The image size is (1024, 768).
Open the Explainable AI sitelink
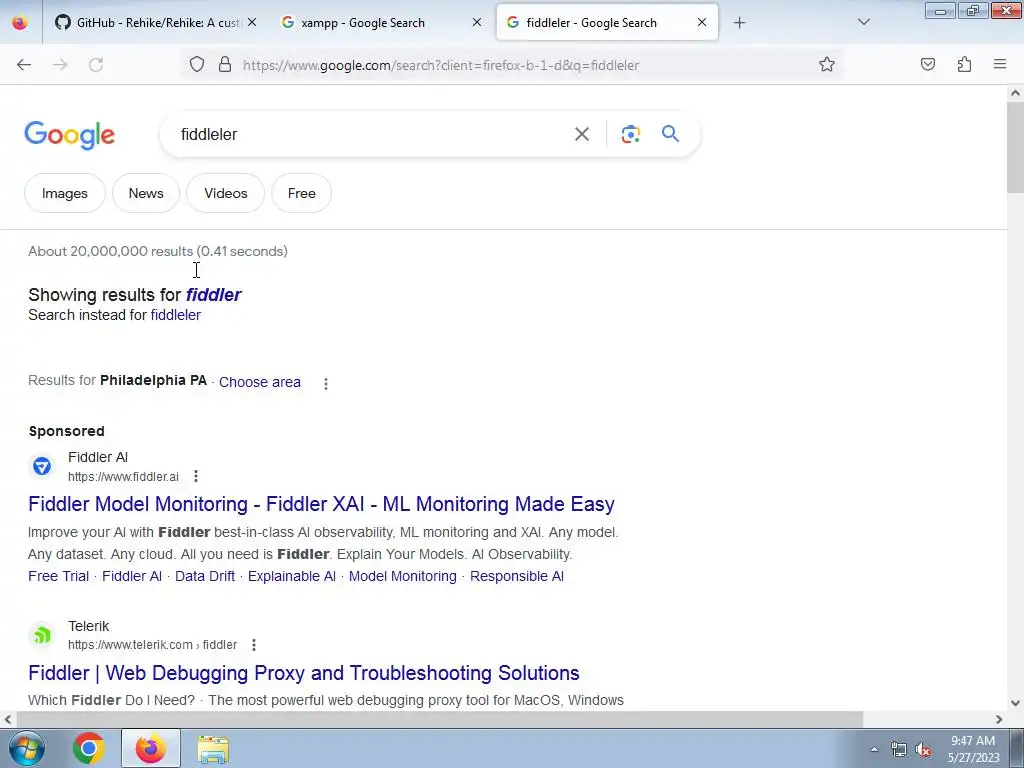(x=292, y=576)
